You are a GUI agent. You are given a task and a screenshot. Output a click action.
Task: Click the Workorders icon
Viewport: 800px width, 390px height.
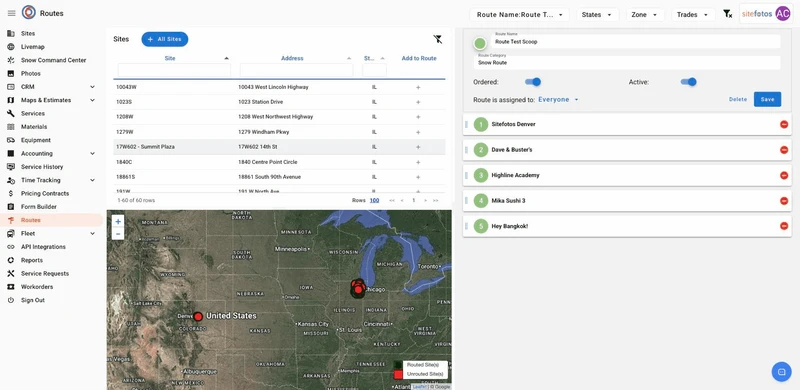coord(11,286)
